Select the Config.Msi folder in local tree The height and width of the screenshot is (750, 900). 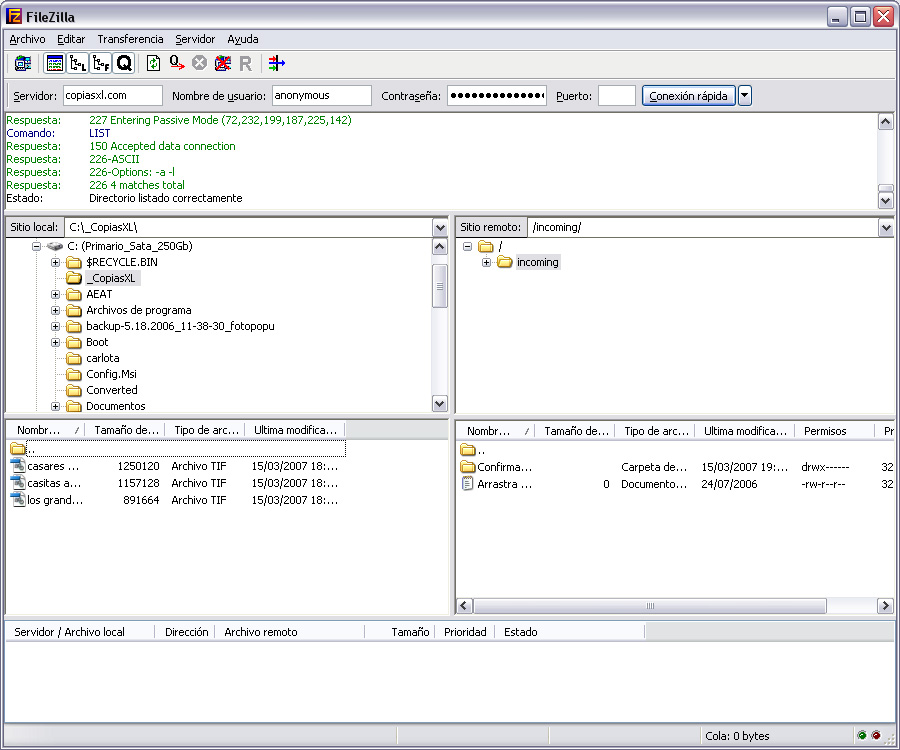(111, 374)
